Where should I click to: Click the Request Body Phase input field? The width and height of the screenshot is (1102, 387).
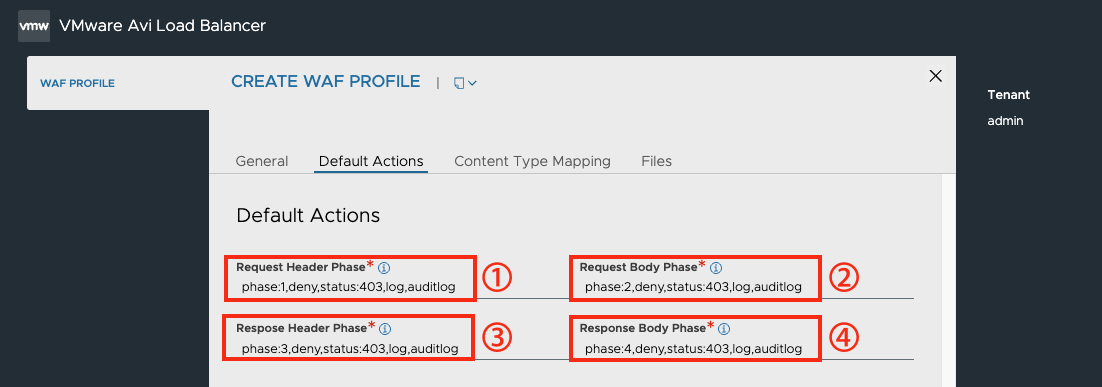coord(746,287)
